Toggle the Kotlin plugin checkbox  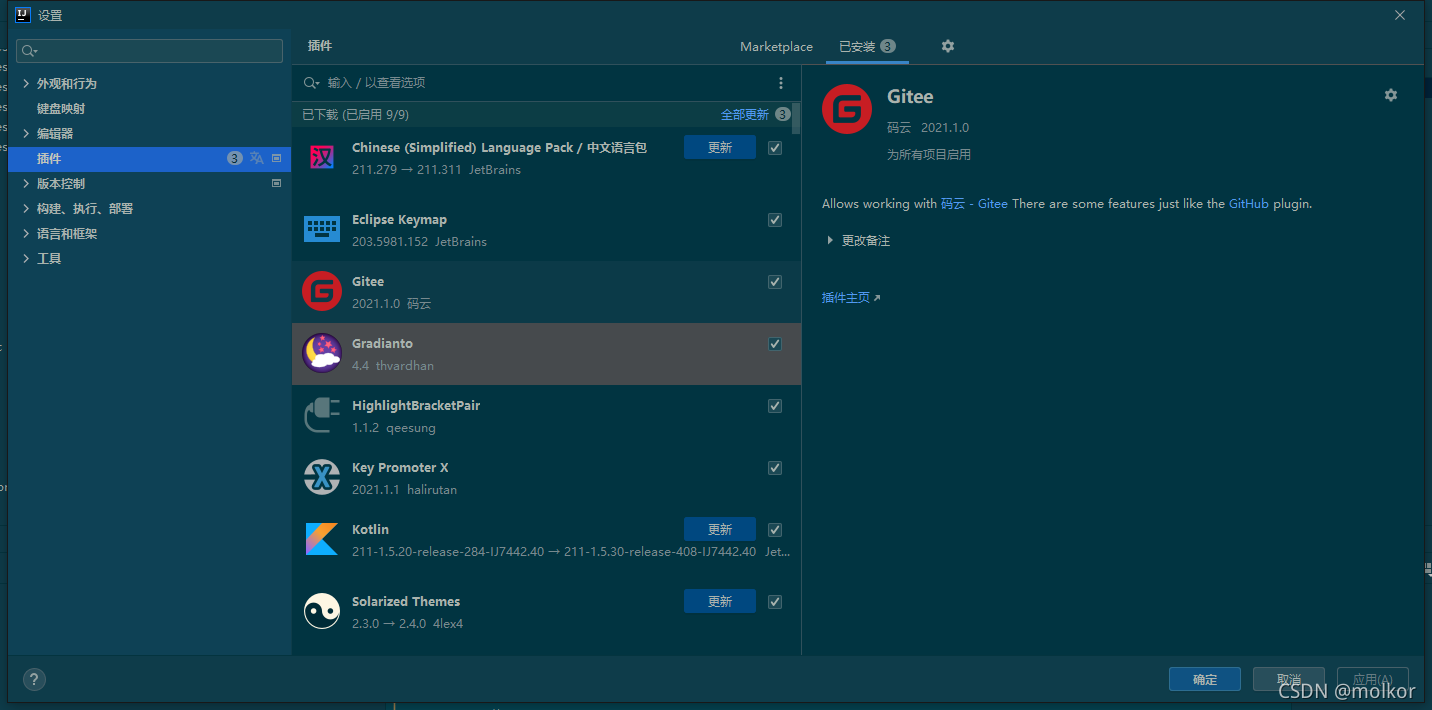[775, 530]
